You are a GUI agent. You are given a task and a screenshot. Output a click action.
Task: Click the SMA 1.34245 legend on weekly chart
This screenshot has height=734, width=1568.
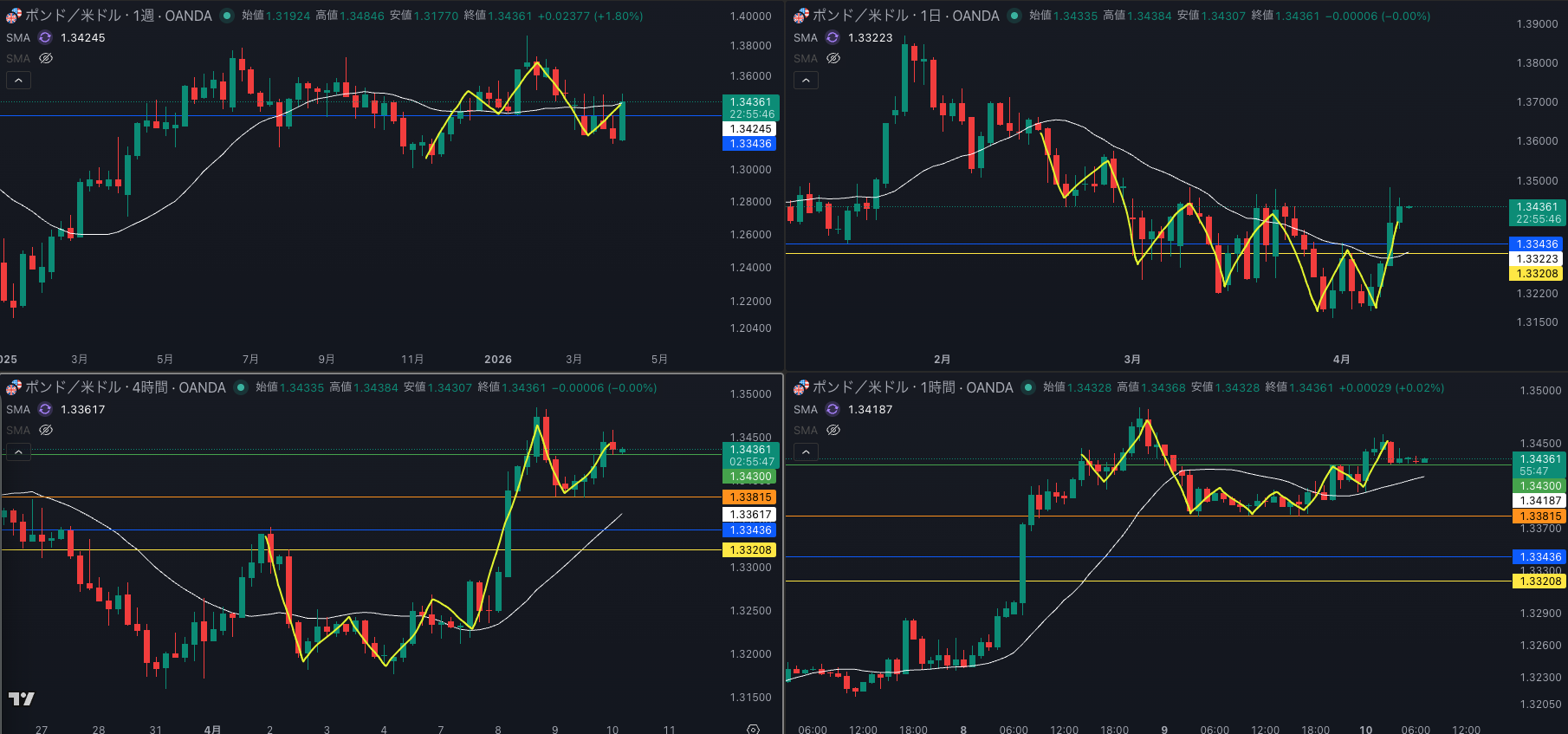point(82,37)
